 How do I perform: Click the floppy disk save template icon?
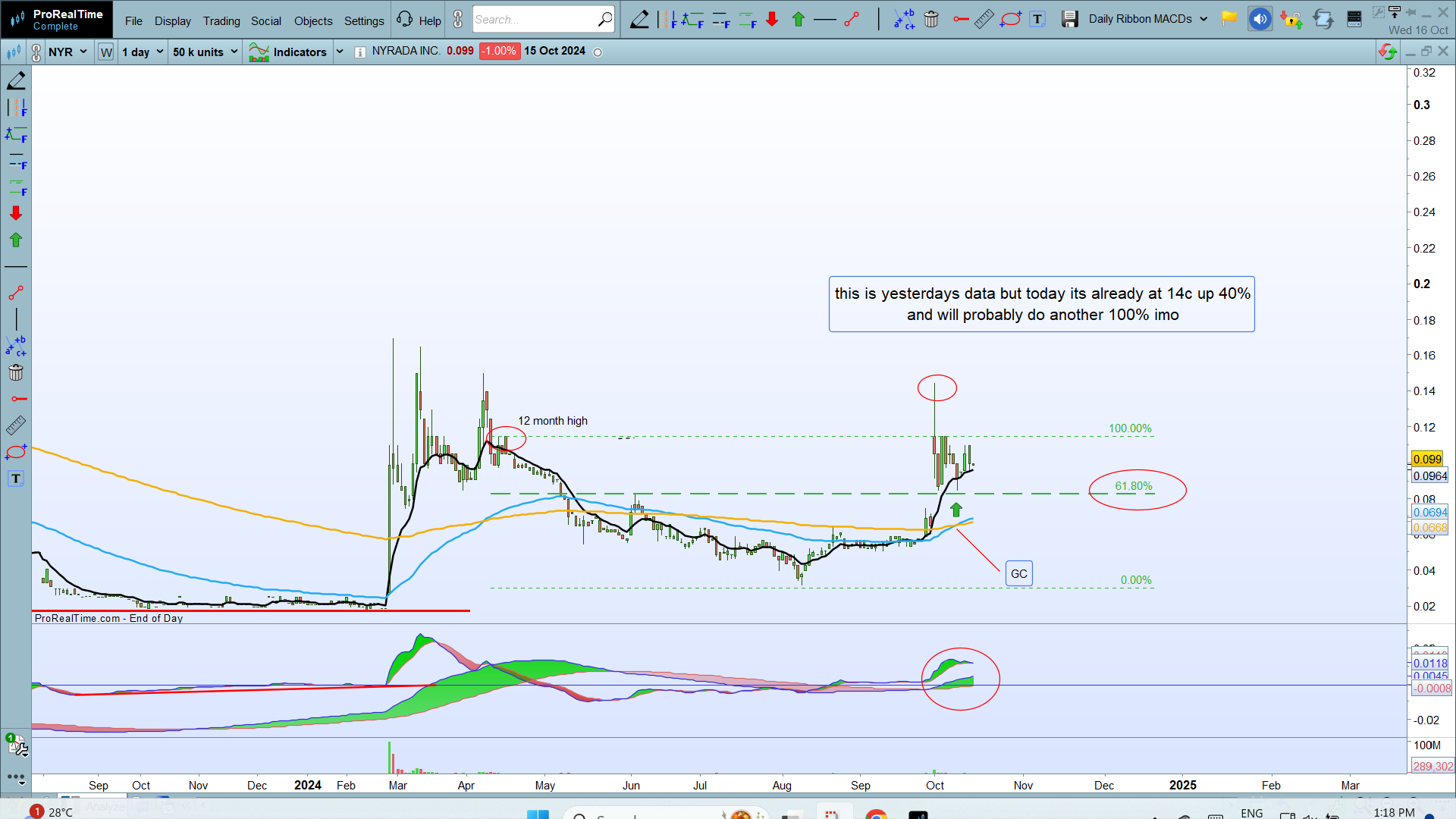[x=1069, y=20]
